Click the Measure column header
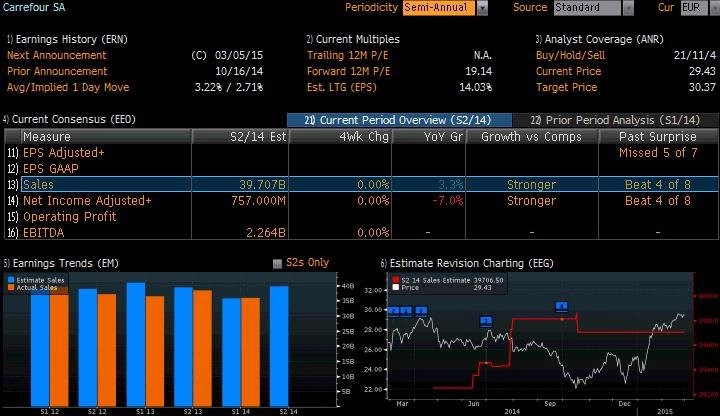720x416 pixels. point(106,137)
